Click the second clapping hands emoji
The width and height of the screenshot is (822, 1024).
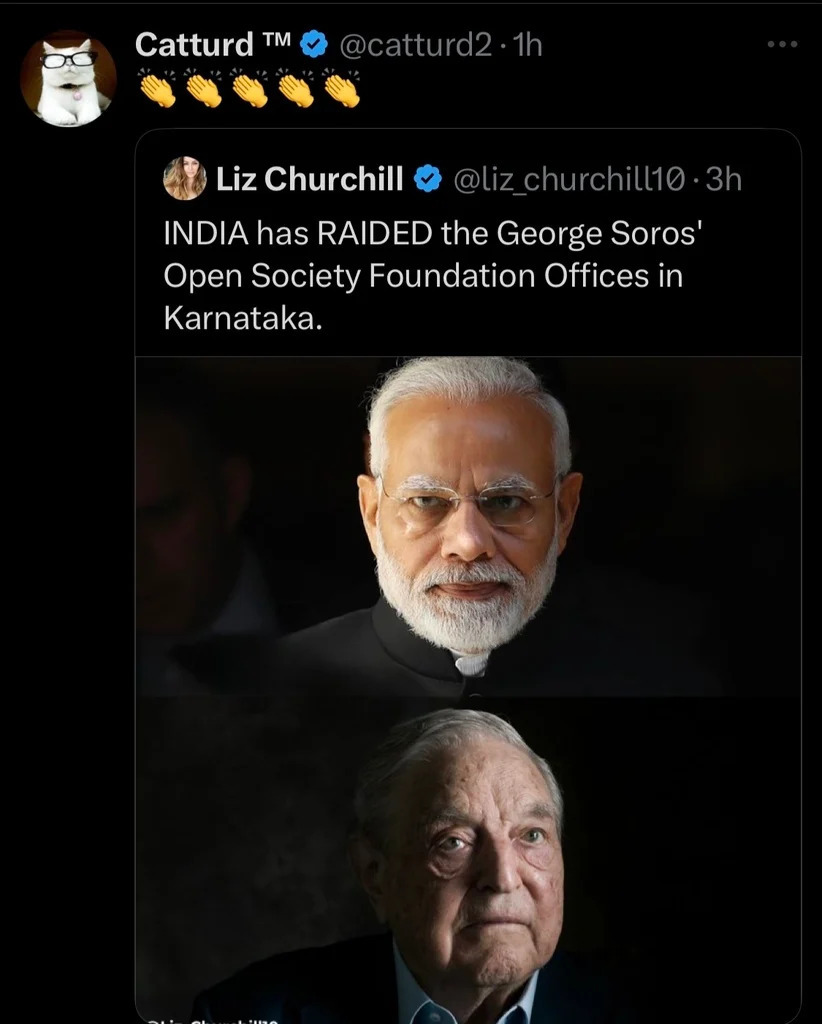point(204,90)
